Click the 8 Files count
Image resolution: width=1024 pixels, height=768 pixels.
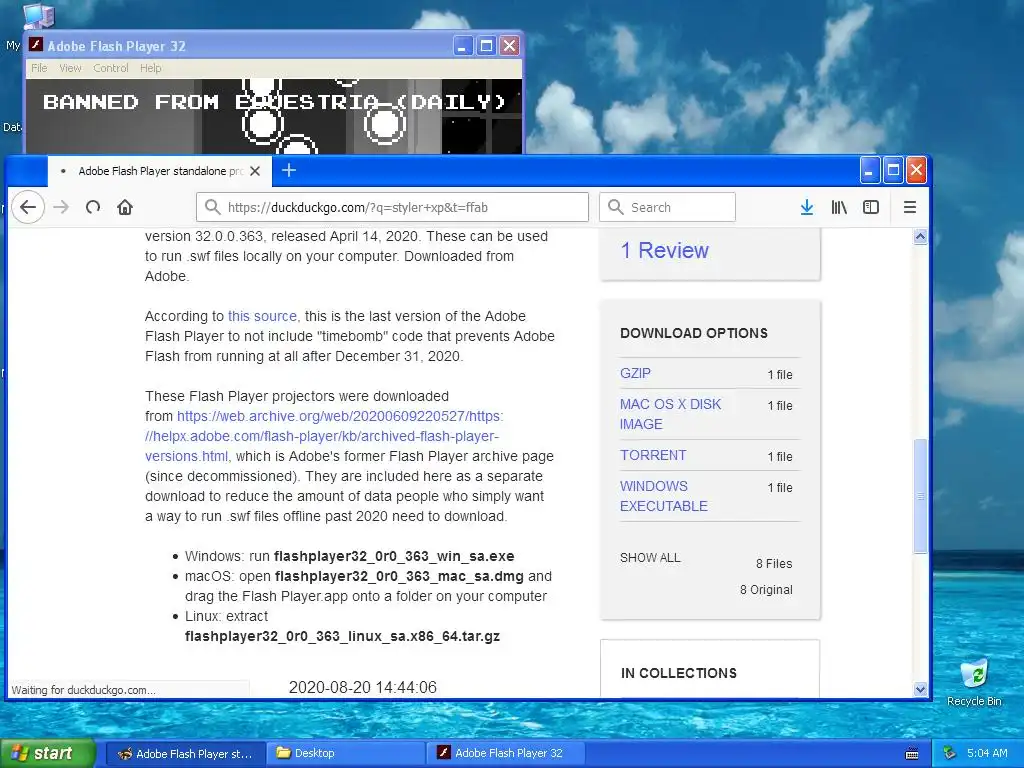click(774, 564)
